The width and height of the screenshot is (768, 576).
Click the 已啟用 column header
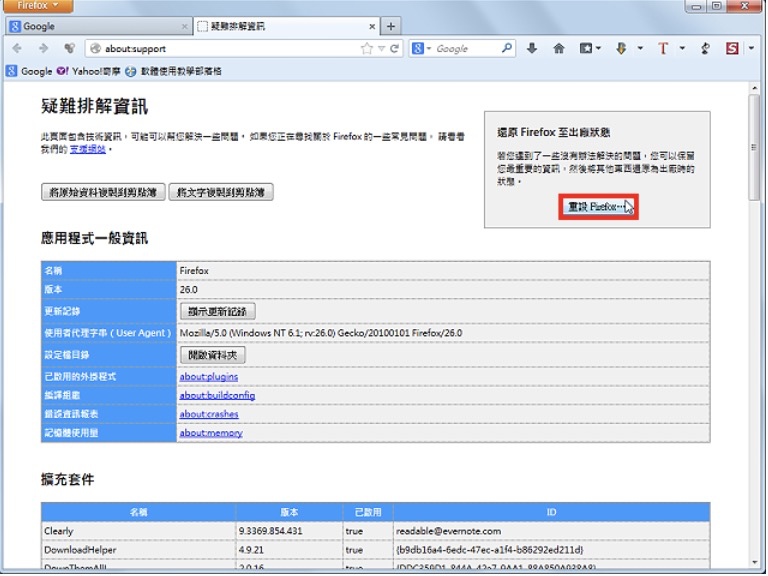[x=368, y=512]
